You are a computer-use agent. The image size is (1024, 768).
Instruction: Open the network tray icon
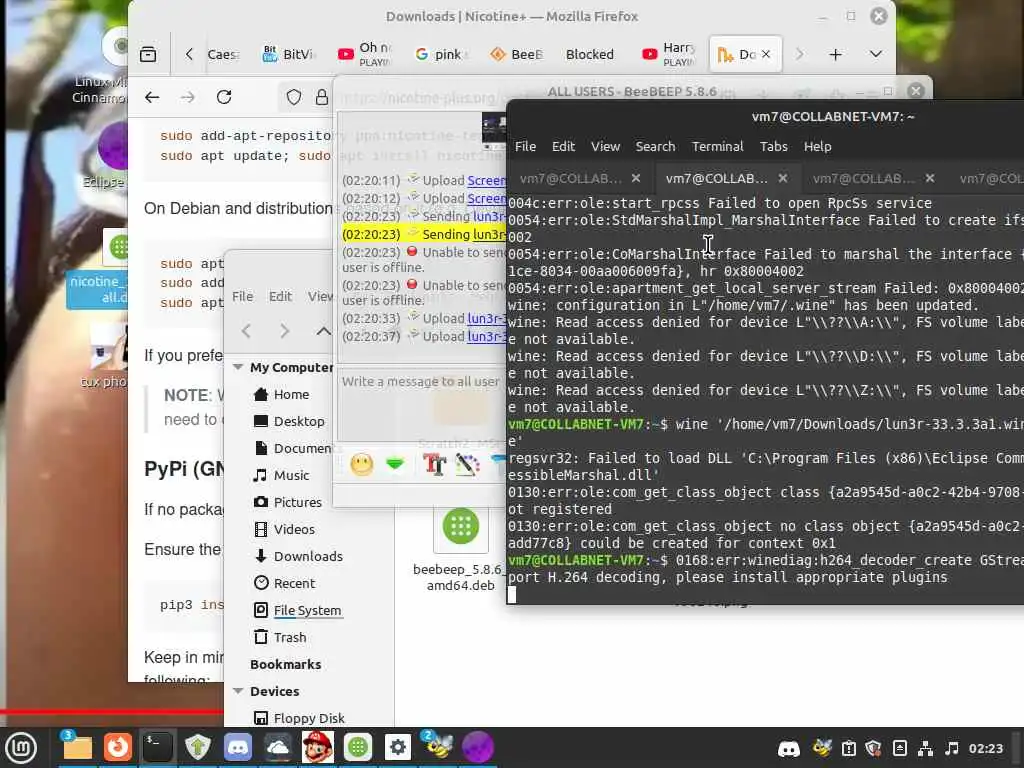(925, 748)
